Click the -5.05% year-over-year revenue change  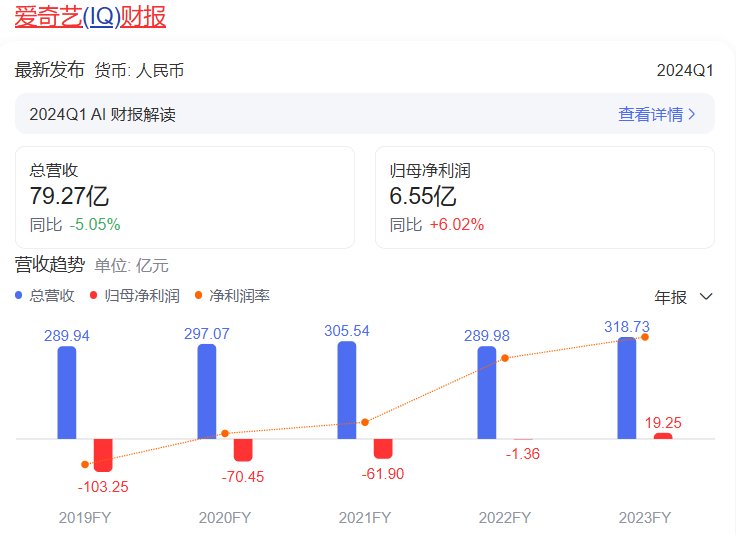[95, 224]
